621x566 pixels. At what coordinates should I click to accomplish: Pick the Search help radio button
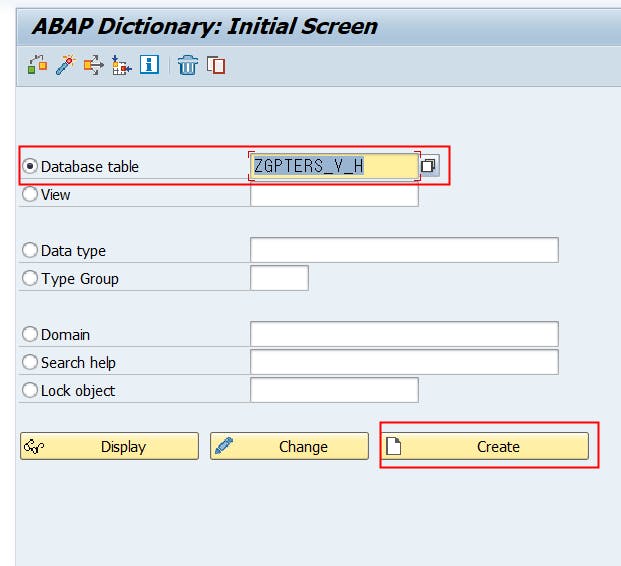[x=30, y=363]
